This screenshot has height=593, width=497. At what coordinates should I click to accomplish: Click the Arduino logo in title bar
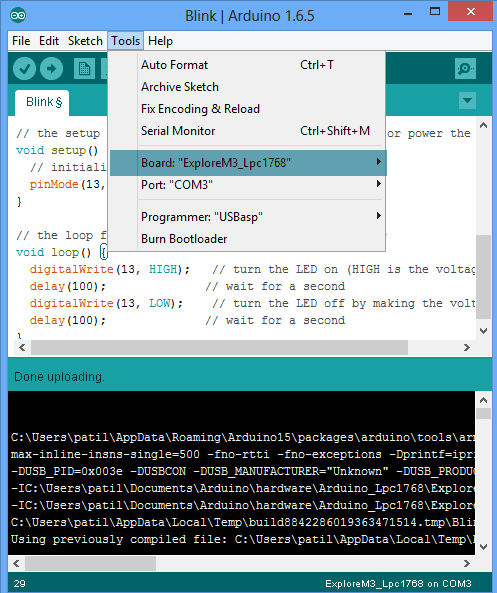[18, 16]
